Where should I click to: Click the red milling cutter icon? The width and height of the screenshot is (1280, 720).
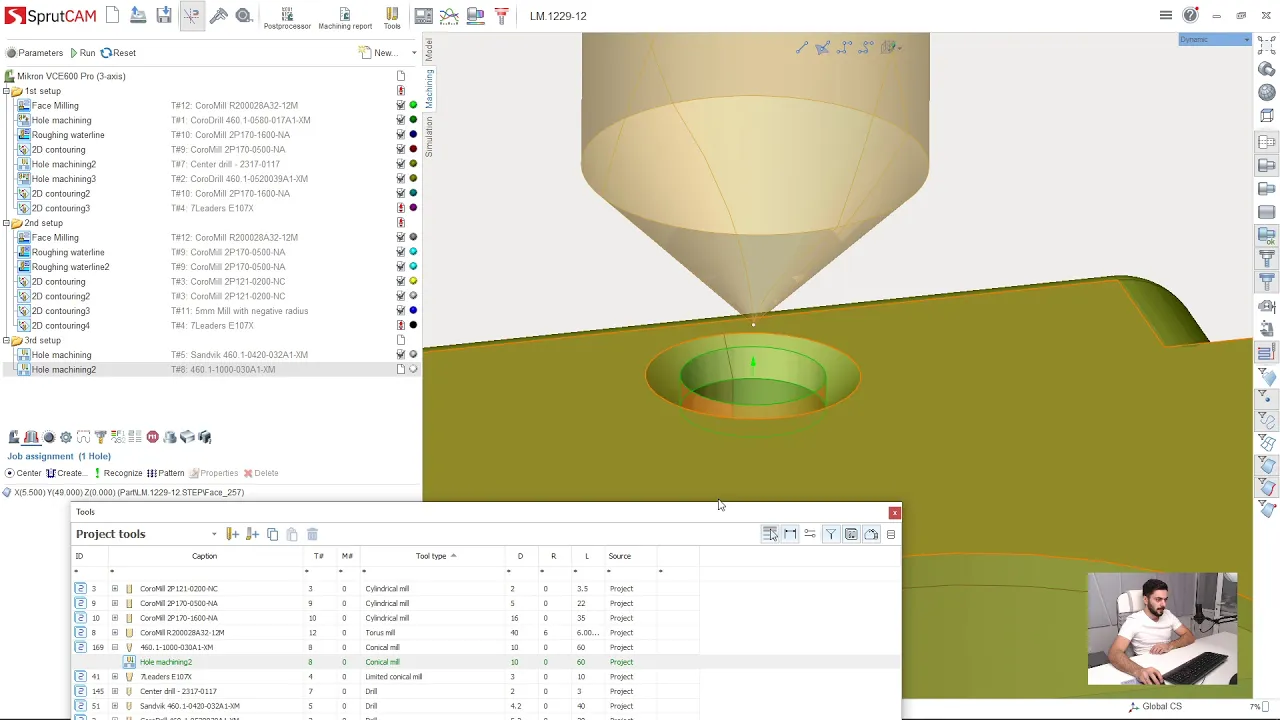[x=501, y=16]
